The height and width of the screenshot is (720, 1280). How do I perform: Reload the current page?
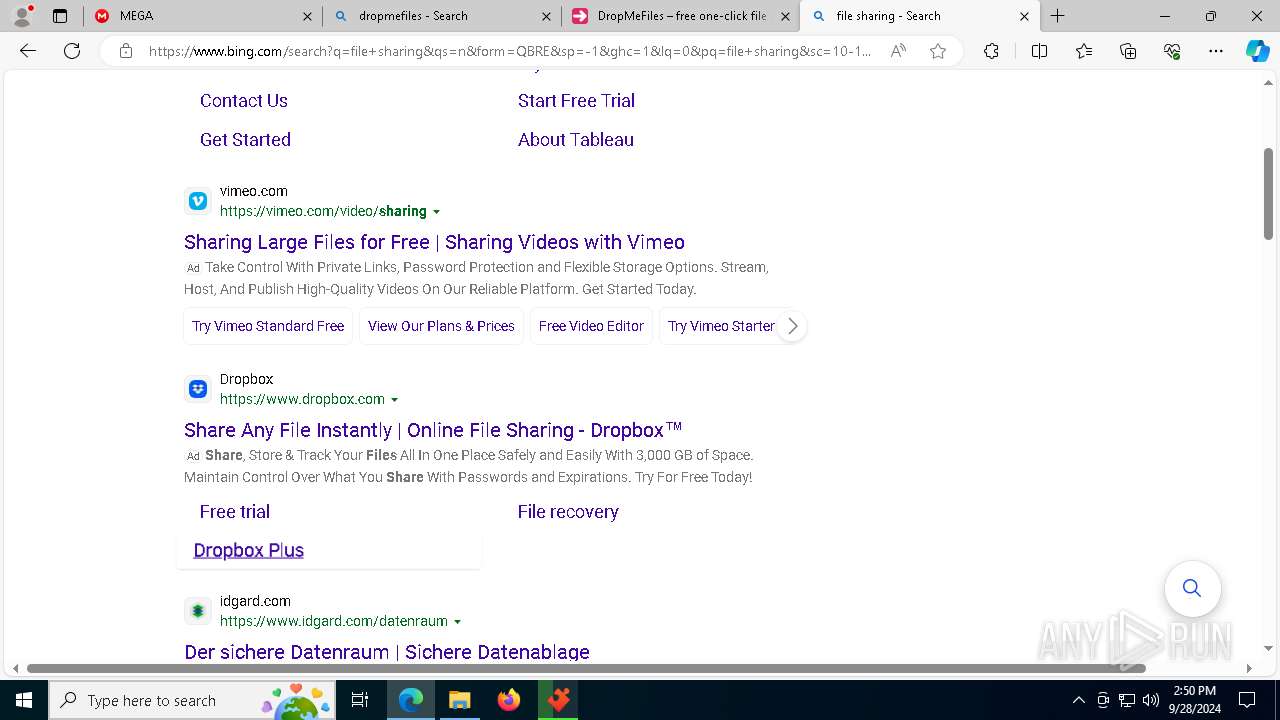(x=72, y=51)
